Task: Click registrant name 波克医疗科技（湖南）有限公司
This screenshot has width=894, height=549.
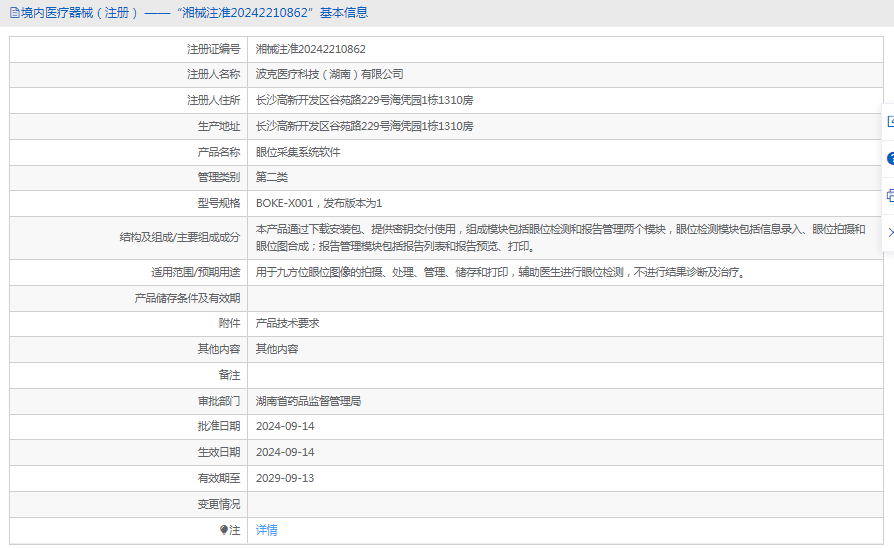Action: click(x=330, y=74)
